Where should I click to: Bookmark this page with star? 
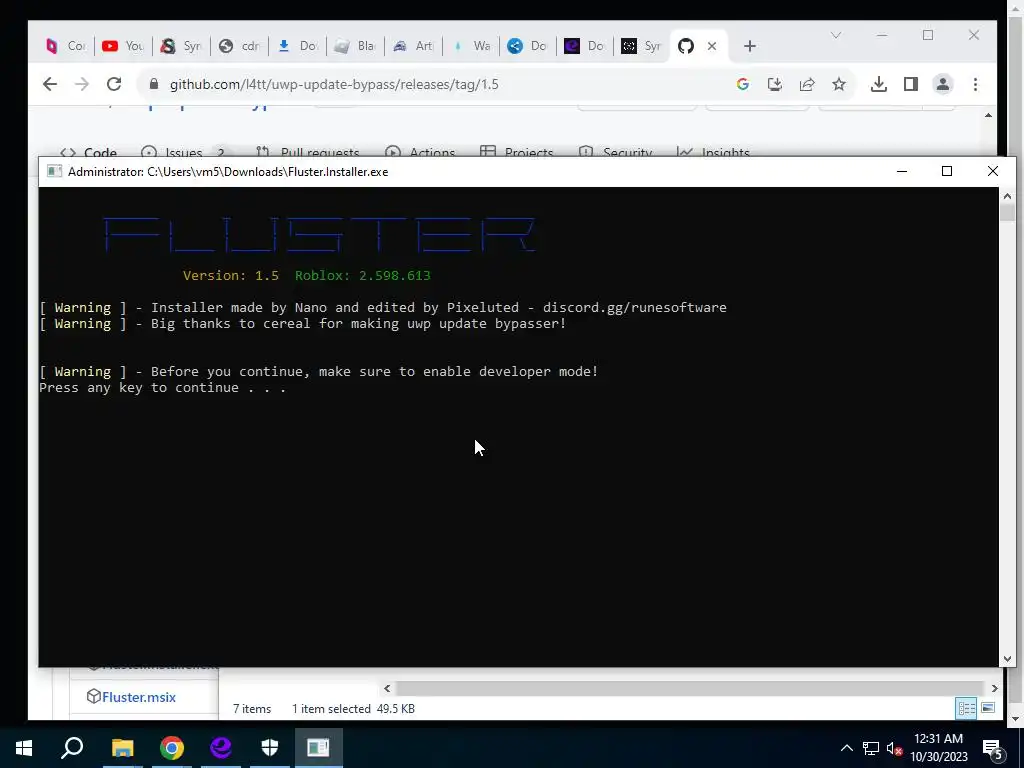point(839,84)
